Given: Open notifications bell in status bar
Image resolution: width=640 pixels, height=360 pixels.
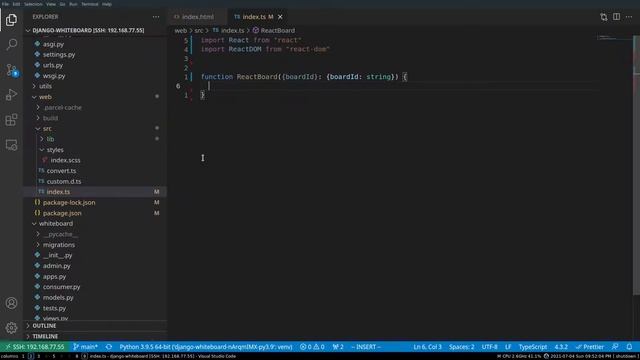Looking at the screenshot, I should tap(629, 347).
